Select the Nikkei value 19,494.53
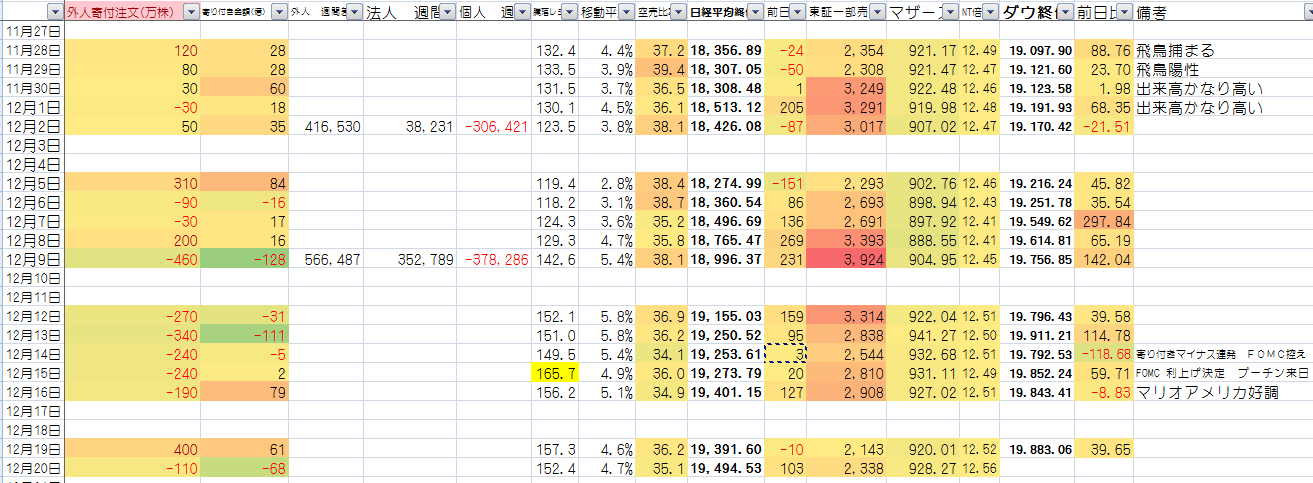Image resolution: width=1313 pixels, height=483 pixels. click(x=726, y=467)
